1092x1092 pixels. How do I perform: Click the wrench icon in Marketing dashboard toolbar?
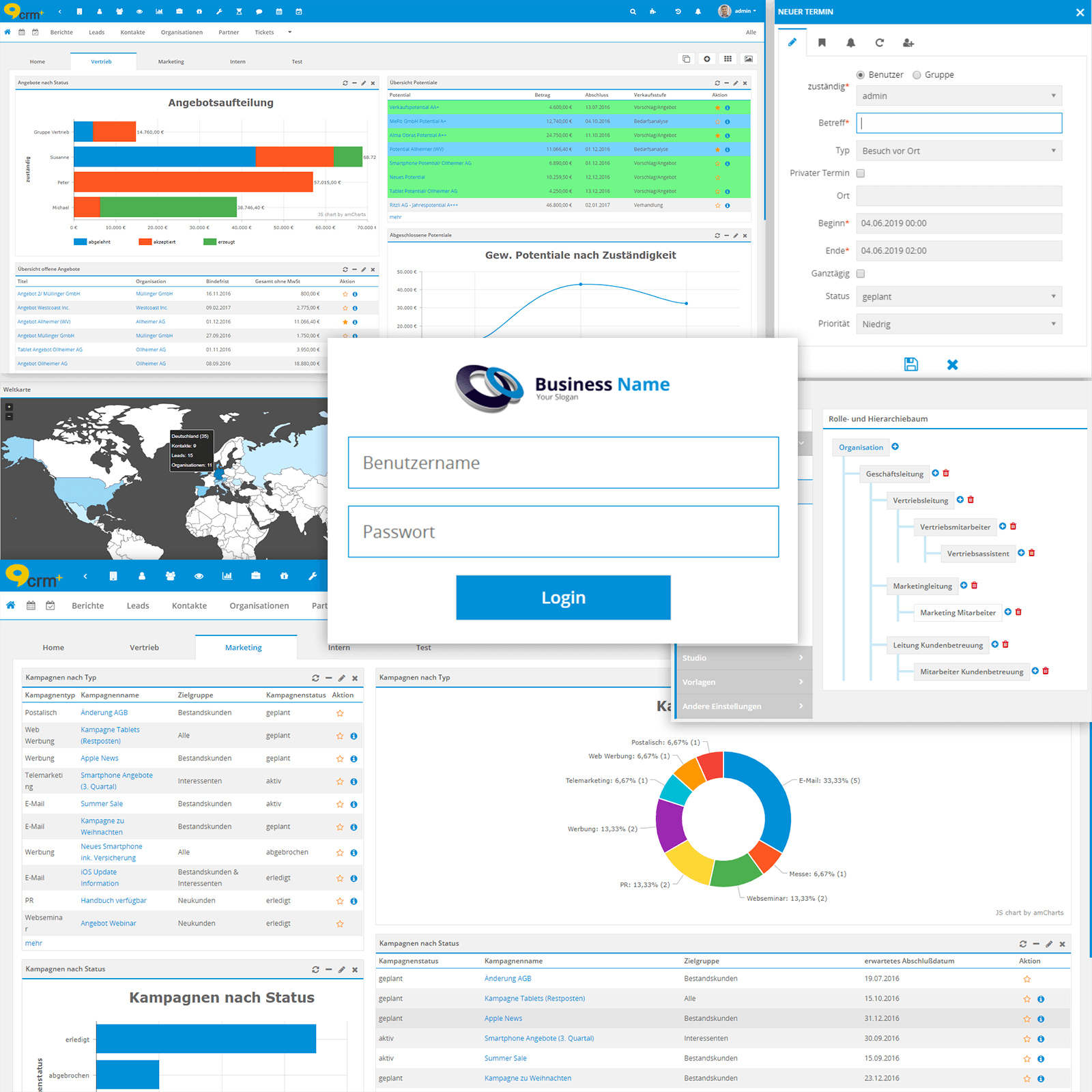(313, 576)
